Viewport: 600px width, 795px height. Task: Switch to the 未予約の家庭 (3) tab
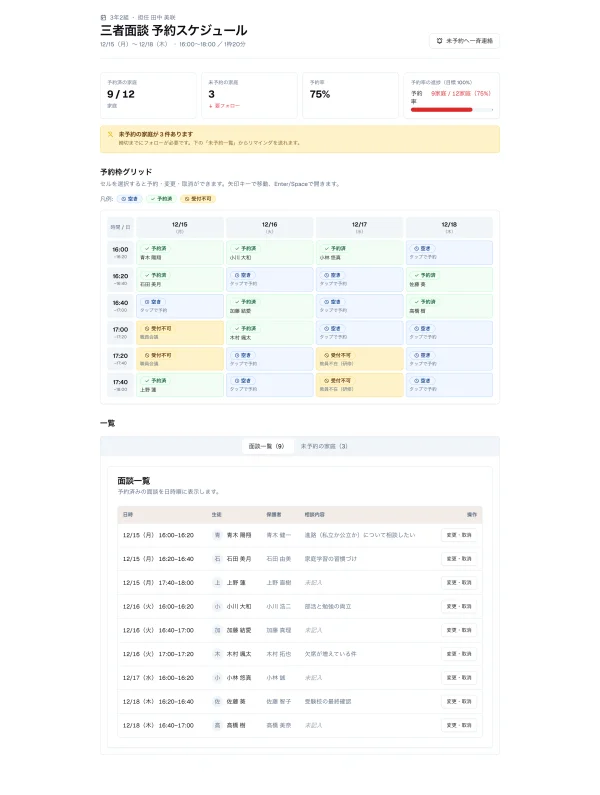coord(324,446)
